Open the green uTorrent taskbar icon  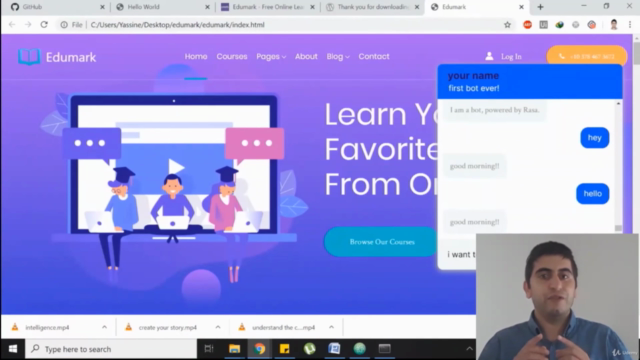point(309,349)
